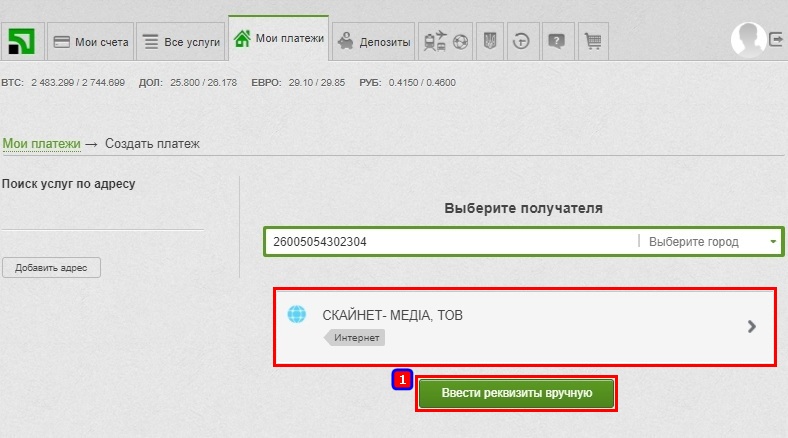Click the chevron arrow on the СКАЙНЕТ row
Viewport: 788px width, 438px height.
752,326
